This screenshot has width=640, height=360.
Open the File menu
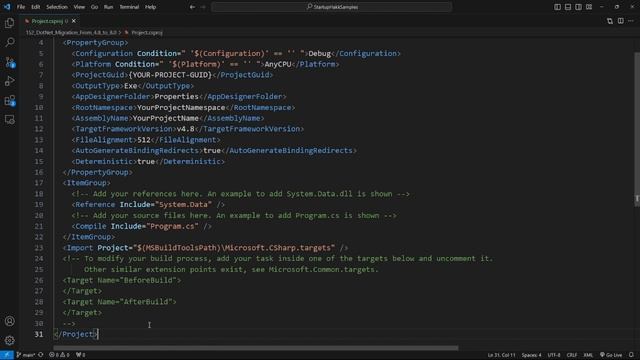(x=21, y=7)
